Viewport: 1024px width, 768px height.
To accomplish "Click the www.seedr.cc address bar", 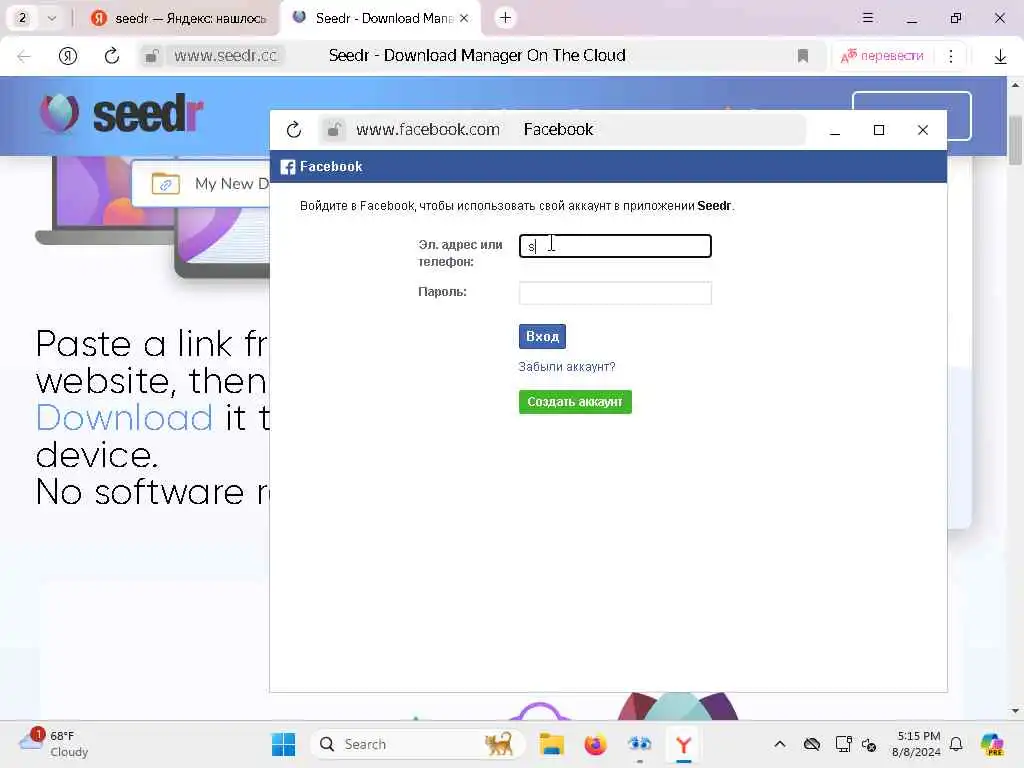I will [x=225, y=56].
